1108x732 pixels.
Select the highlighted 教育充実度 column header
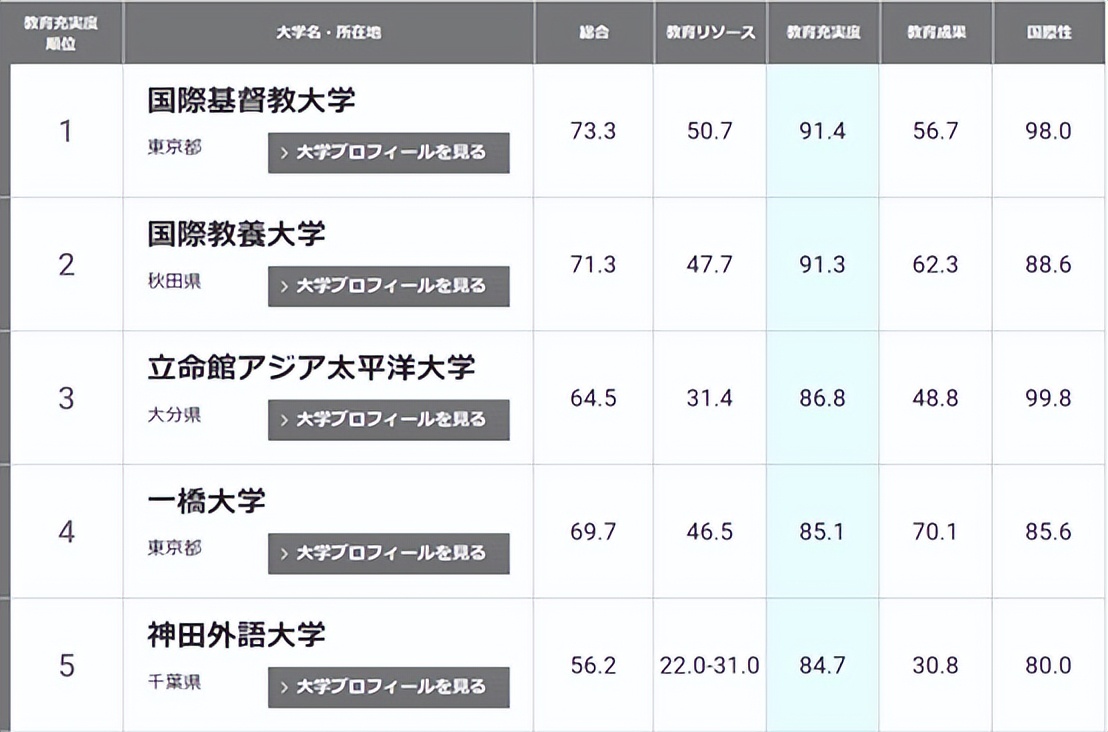point(822,31)
